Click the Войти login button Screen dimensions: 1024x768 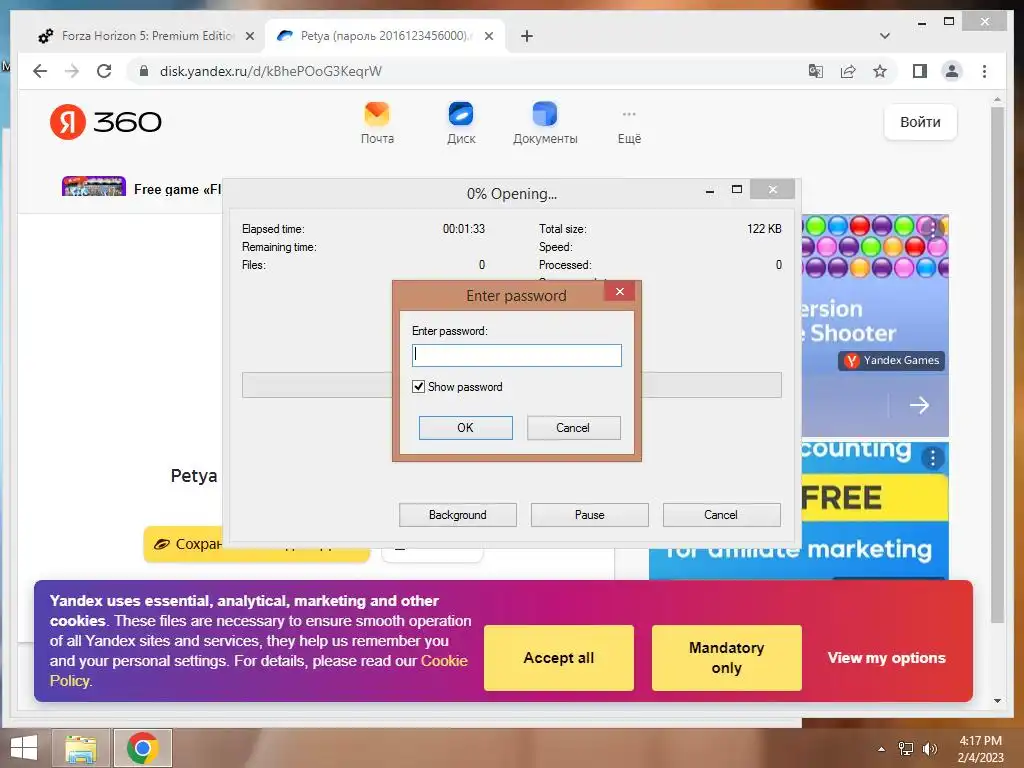pos(920,122)
